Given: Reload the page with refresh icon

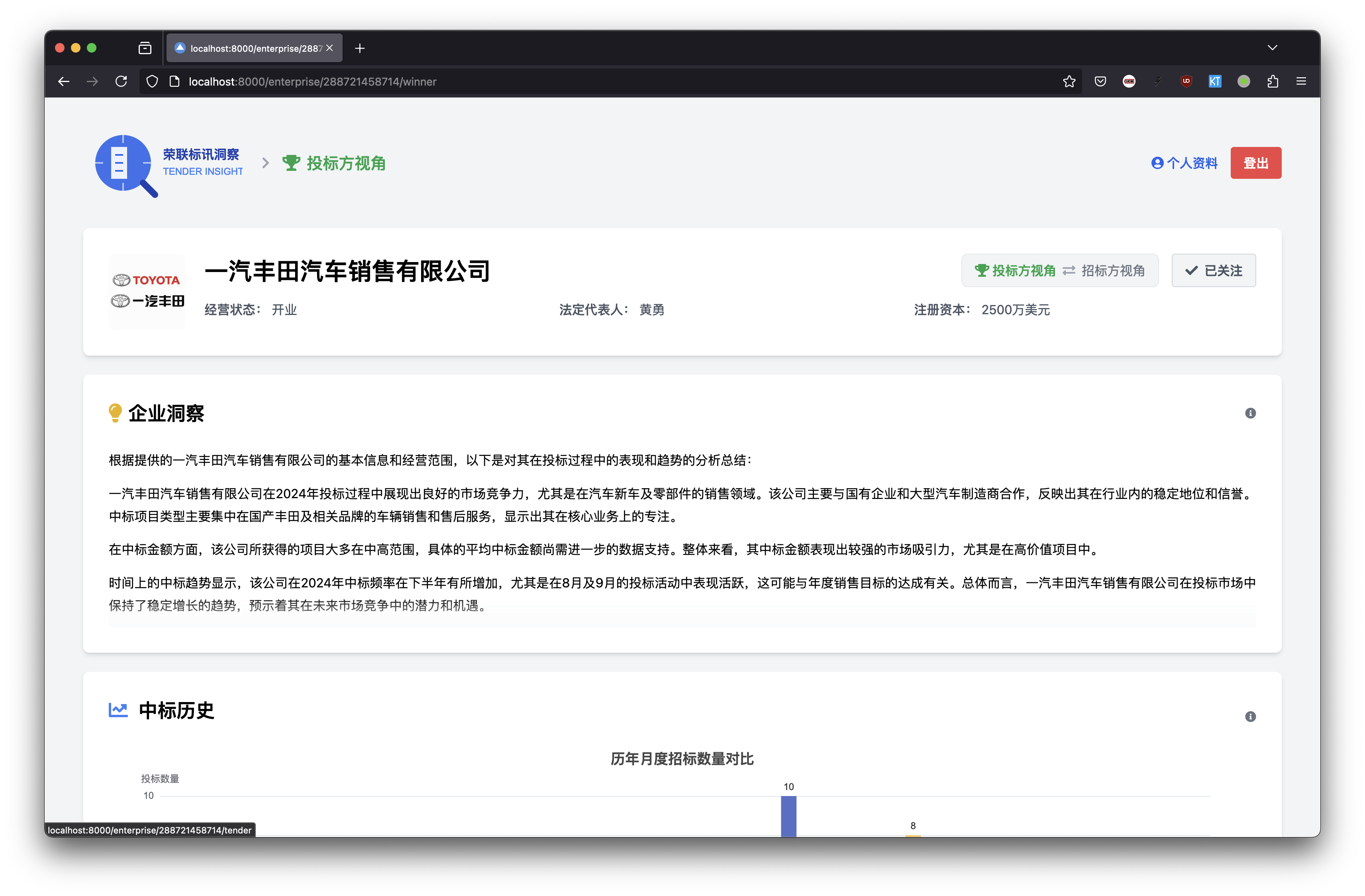Looking at the screenshot, I should pyautogui.click(x=121, y=81).
